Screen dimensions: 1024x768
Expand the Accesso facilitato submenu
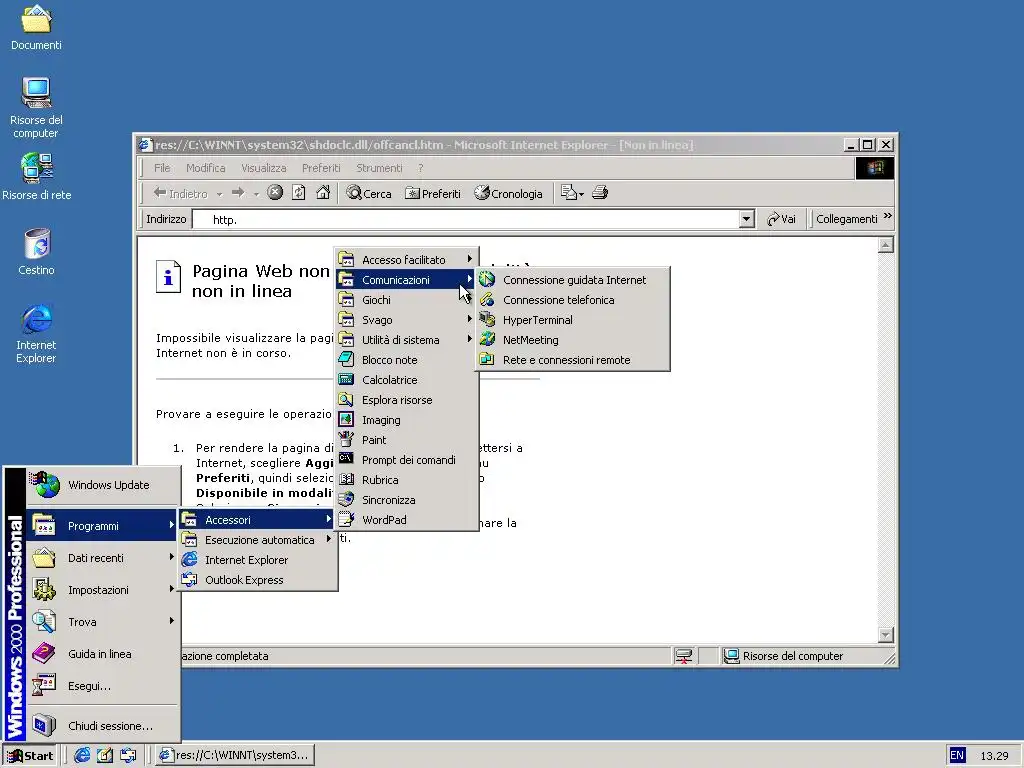click(406, 259)
